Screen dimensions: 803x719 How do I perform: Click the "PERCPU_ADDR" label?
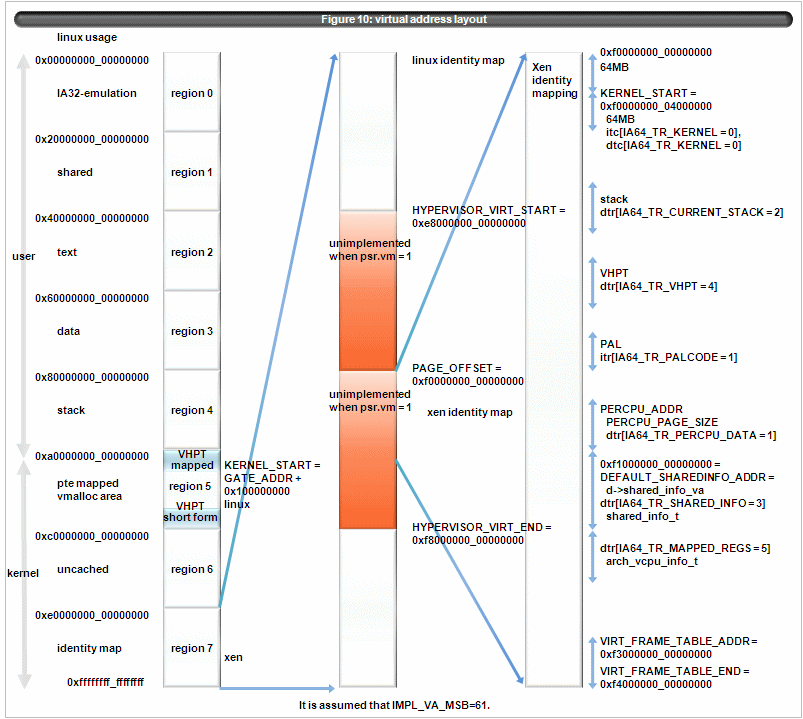point(642,410)
